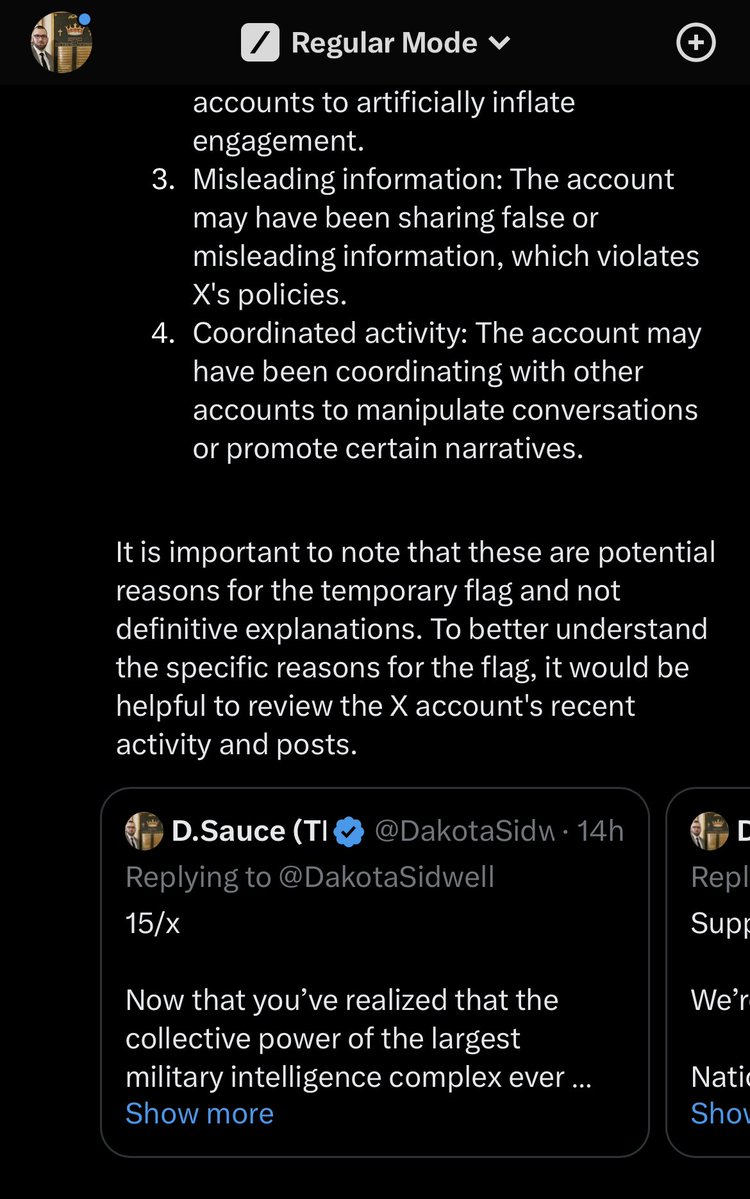
Task: Open the profile avatar in the top bar
Action: click(x=61, y=43)
